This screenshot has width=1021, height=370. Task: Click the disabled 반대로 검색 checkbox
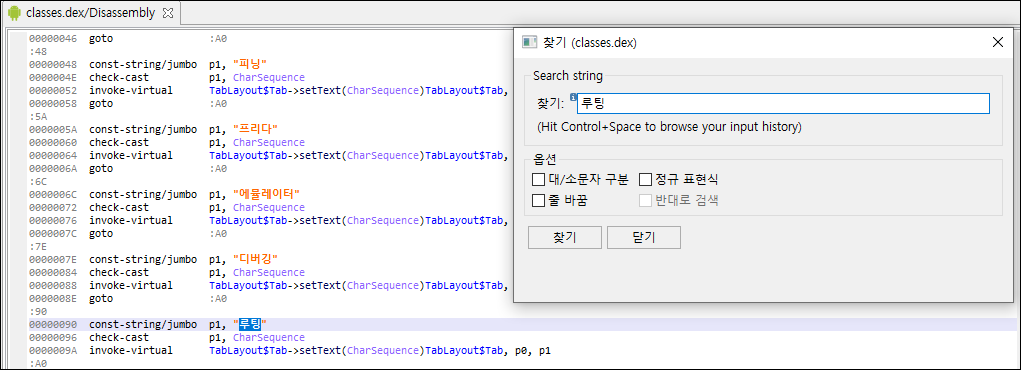click(645, 201)
